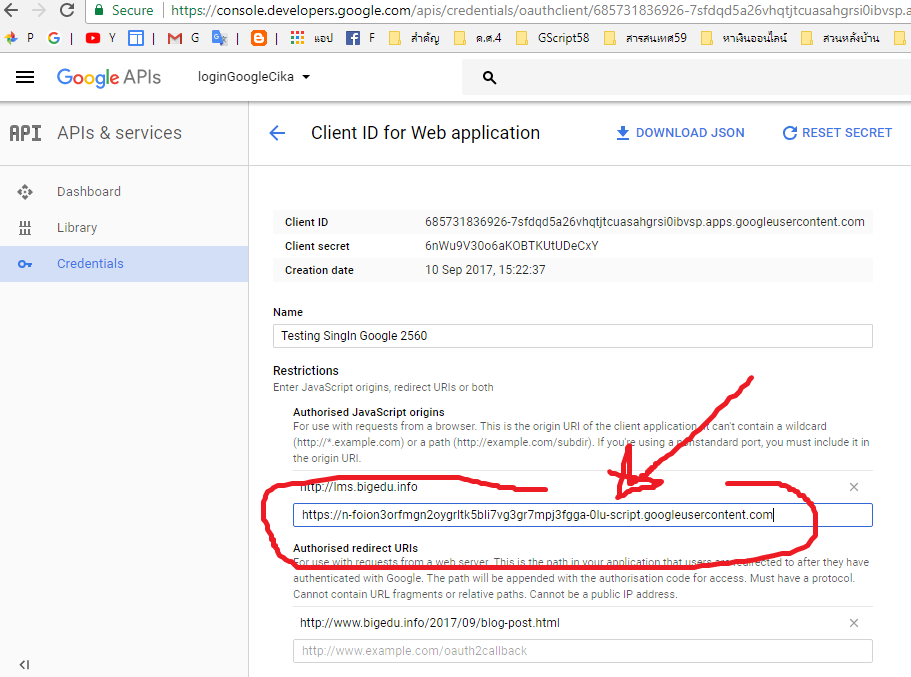Open the blue window-icon bookmark
Viewport: 911px width, 677px height.
point(136,38)
